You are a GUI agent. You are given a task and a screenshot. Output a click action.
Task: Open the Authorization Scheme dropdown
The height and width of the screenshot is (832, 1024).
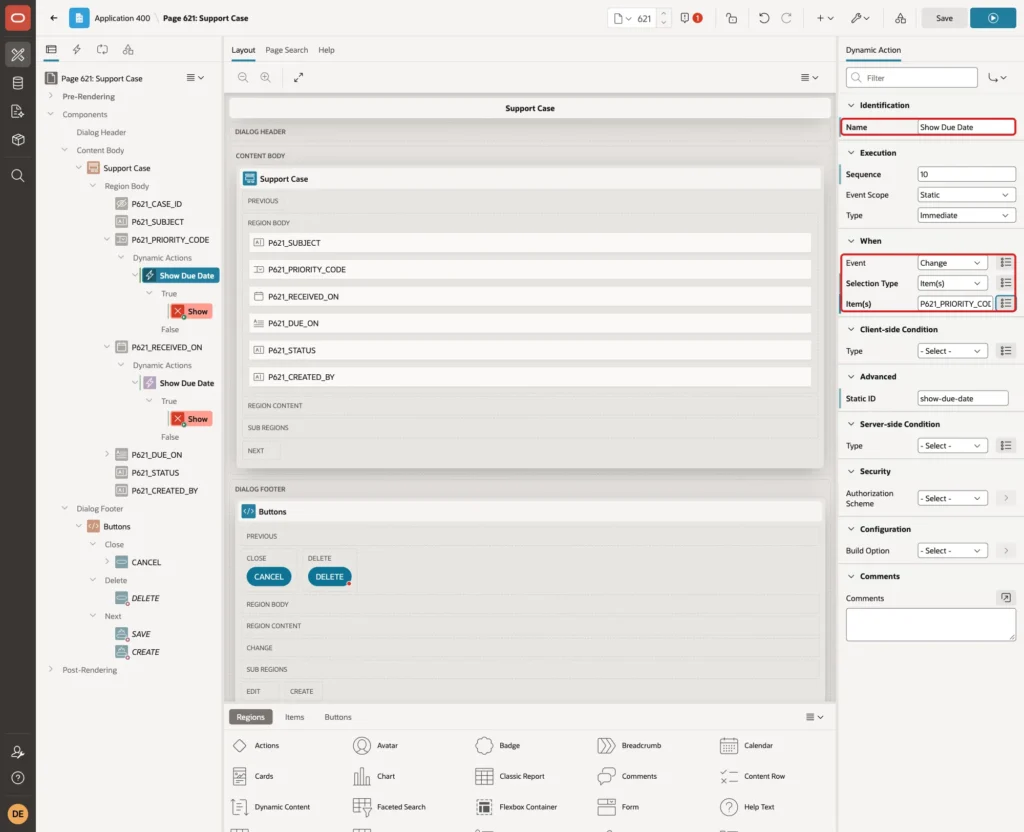tap(952, 498)
